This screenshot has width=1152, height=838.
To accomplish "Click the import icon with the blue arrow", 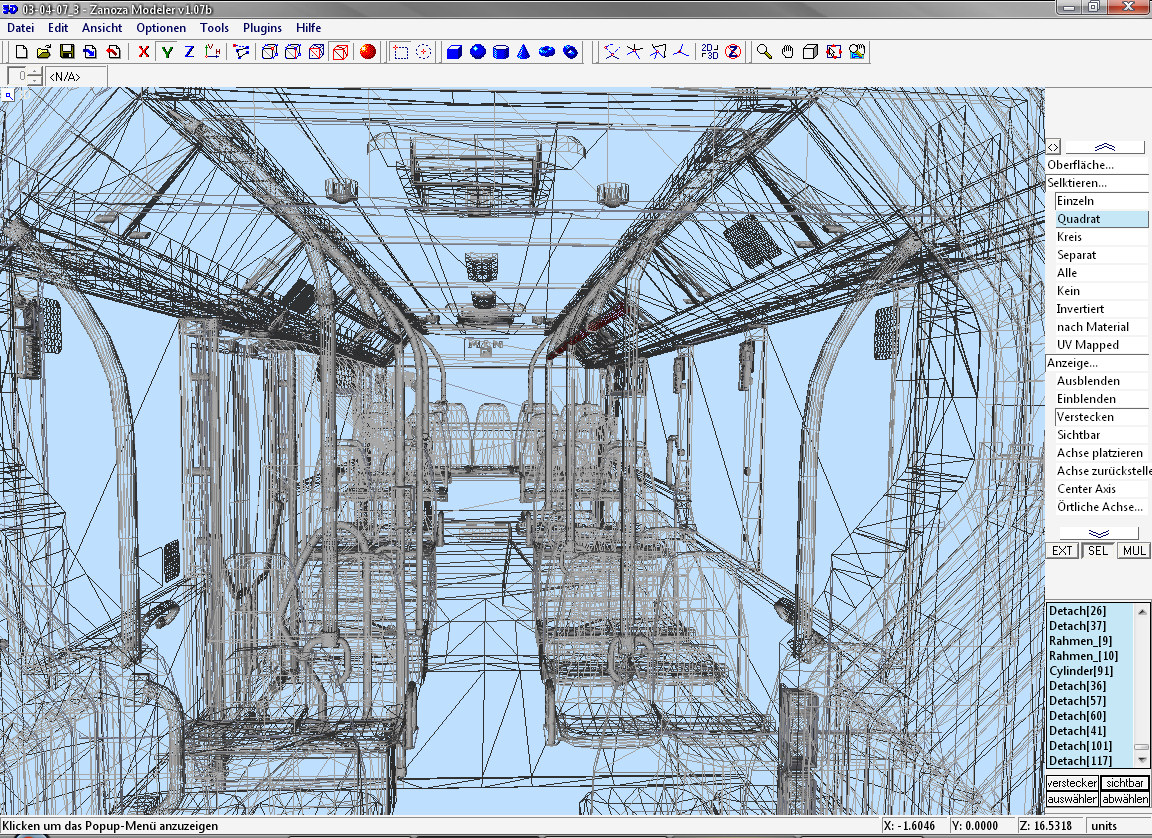I will click(x=90, y=51).
